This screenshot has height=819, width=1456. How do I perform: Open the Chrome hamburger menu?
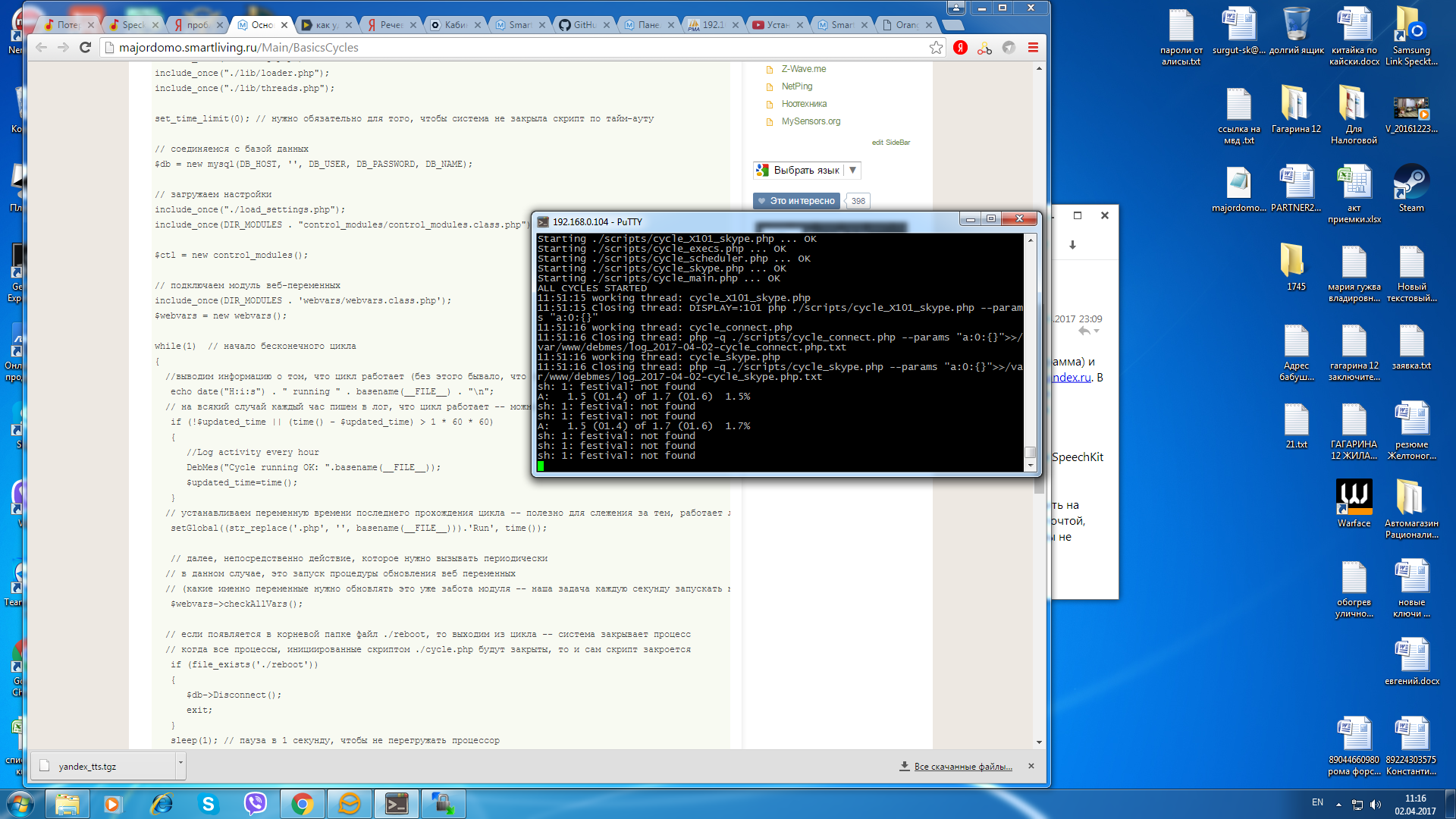1033,47
